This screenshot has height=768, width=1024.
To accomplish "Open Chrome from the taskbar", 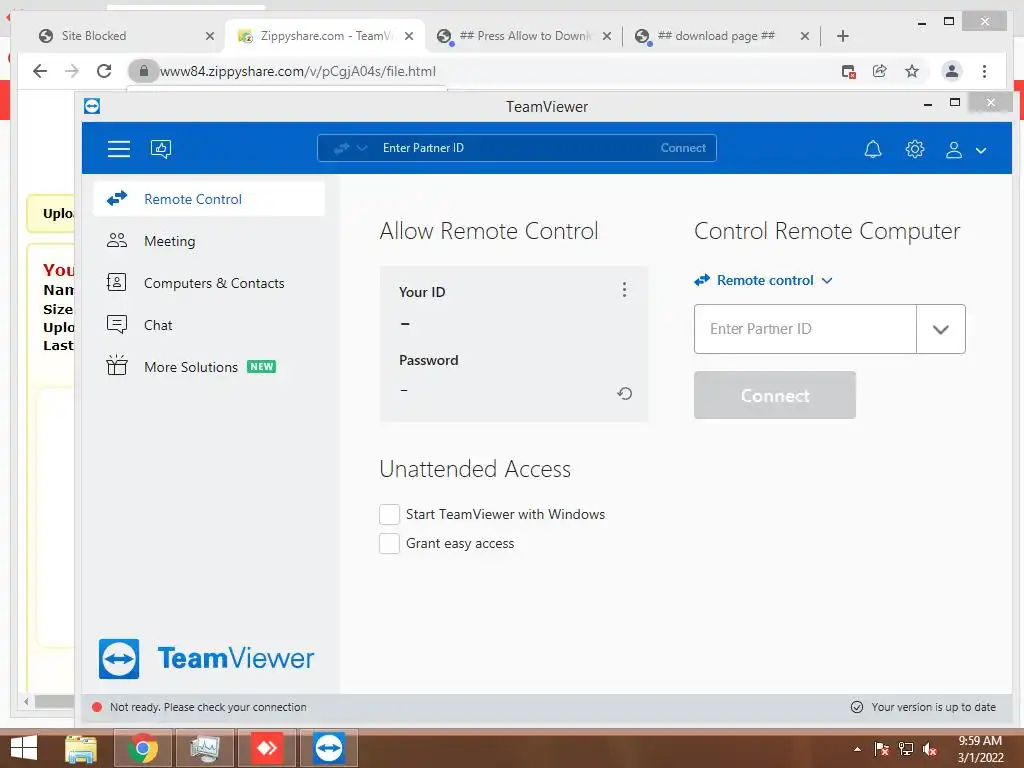I will pyautogui.click(x=142, y=748).
